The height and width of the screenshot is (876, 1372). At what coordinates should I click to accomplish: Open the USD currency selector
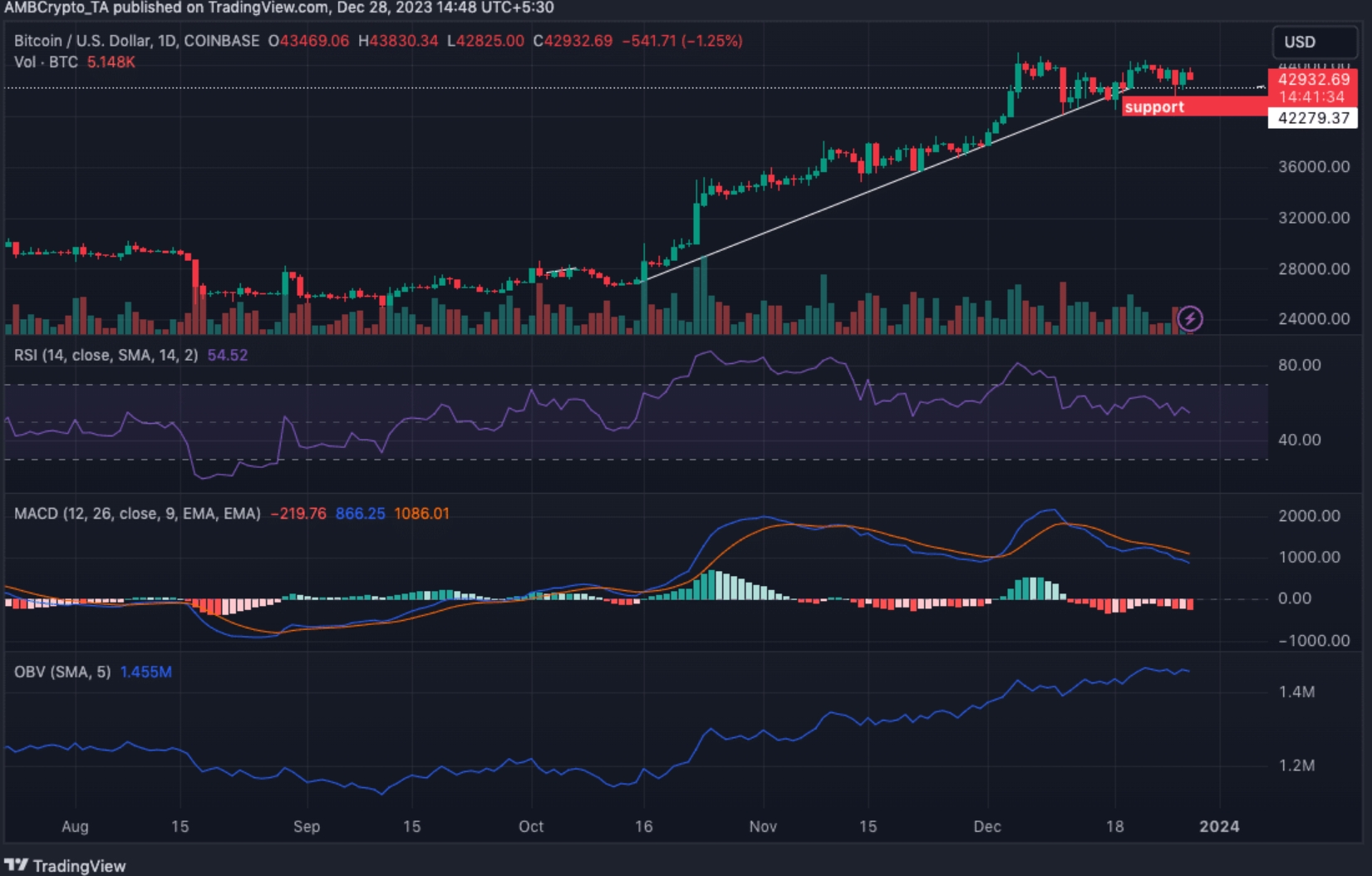pyautogui.click(x=1315, y=42)
